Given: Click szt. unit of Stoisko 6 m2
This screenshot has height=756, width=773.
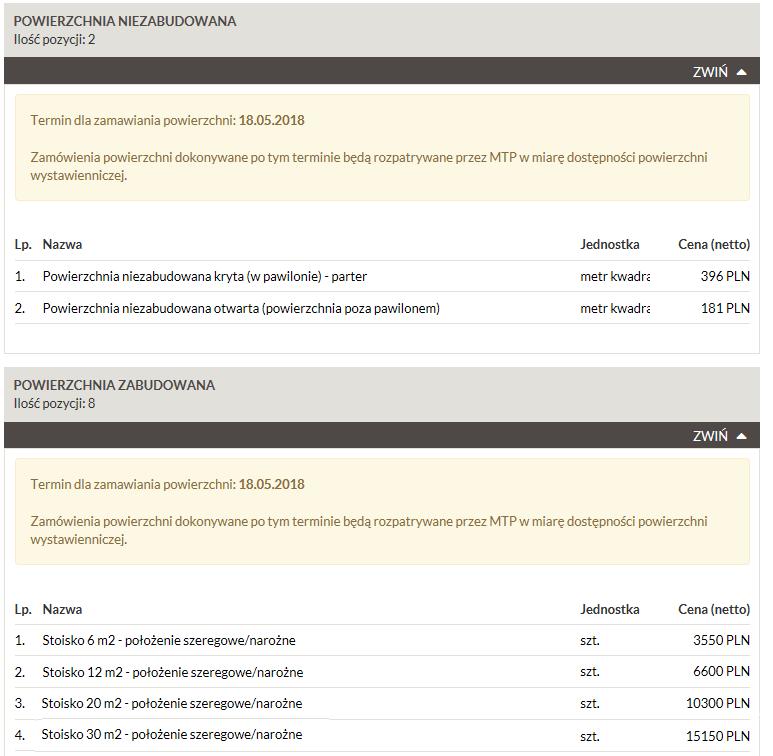Looking at the screenshot, I should click(x=590, y=640).
